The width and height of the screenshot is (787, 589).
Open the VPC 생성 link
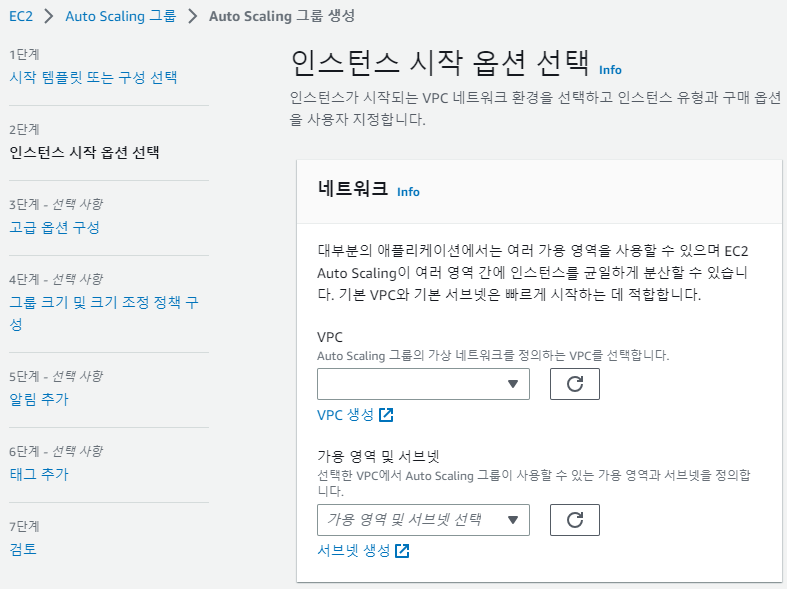pos(345,415)
